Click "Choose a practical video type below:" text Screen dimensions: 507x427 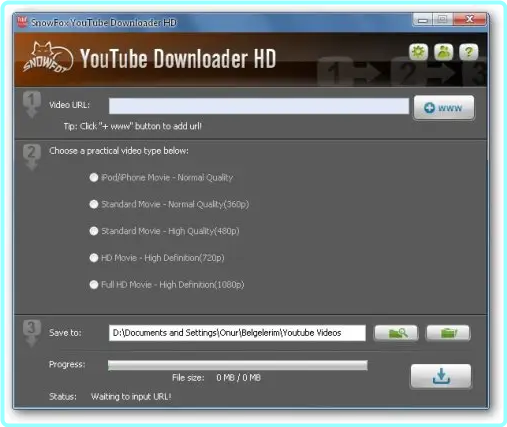coord(119,151)
